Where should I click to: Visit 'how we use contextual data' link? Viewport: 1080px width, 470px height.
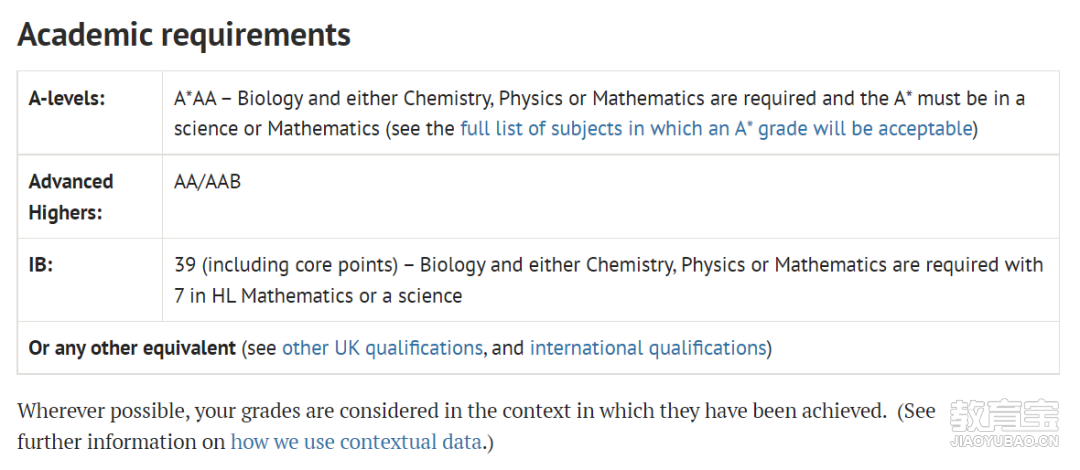click(x=355, y=442)
